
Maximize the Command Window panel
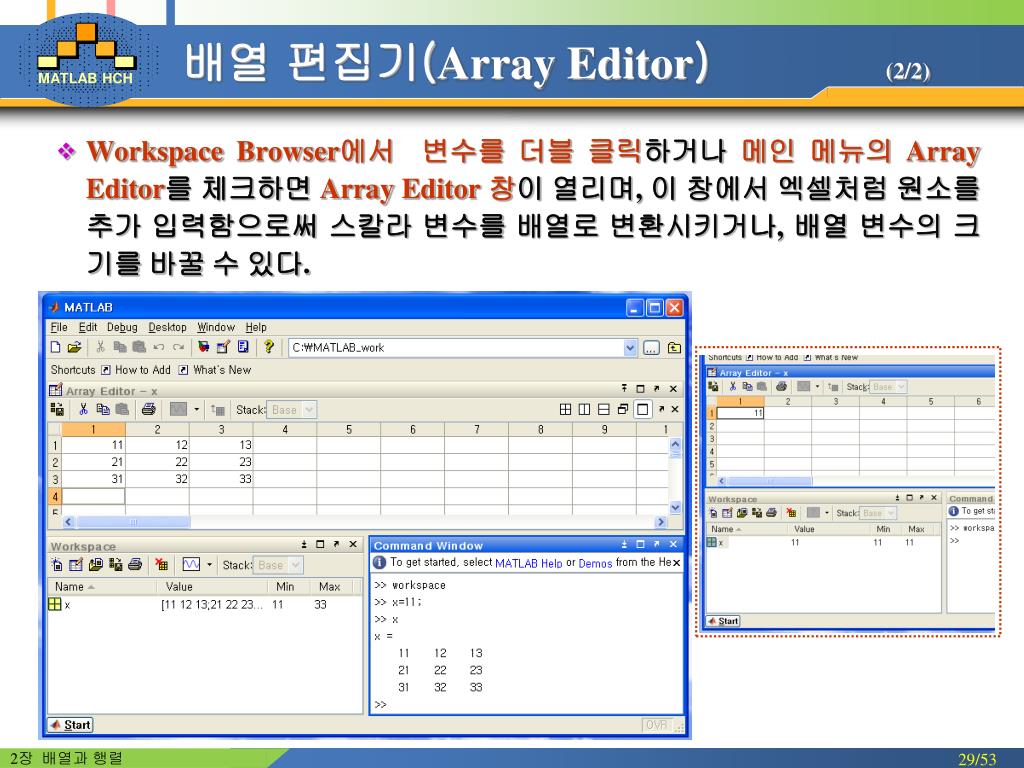click(640, 544)
